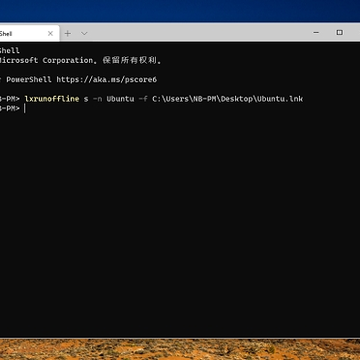Close the PowerShell tab
This screenshot has height=360, width=360.
tap(50, 33)
